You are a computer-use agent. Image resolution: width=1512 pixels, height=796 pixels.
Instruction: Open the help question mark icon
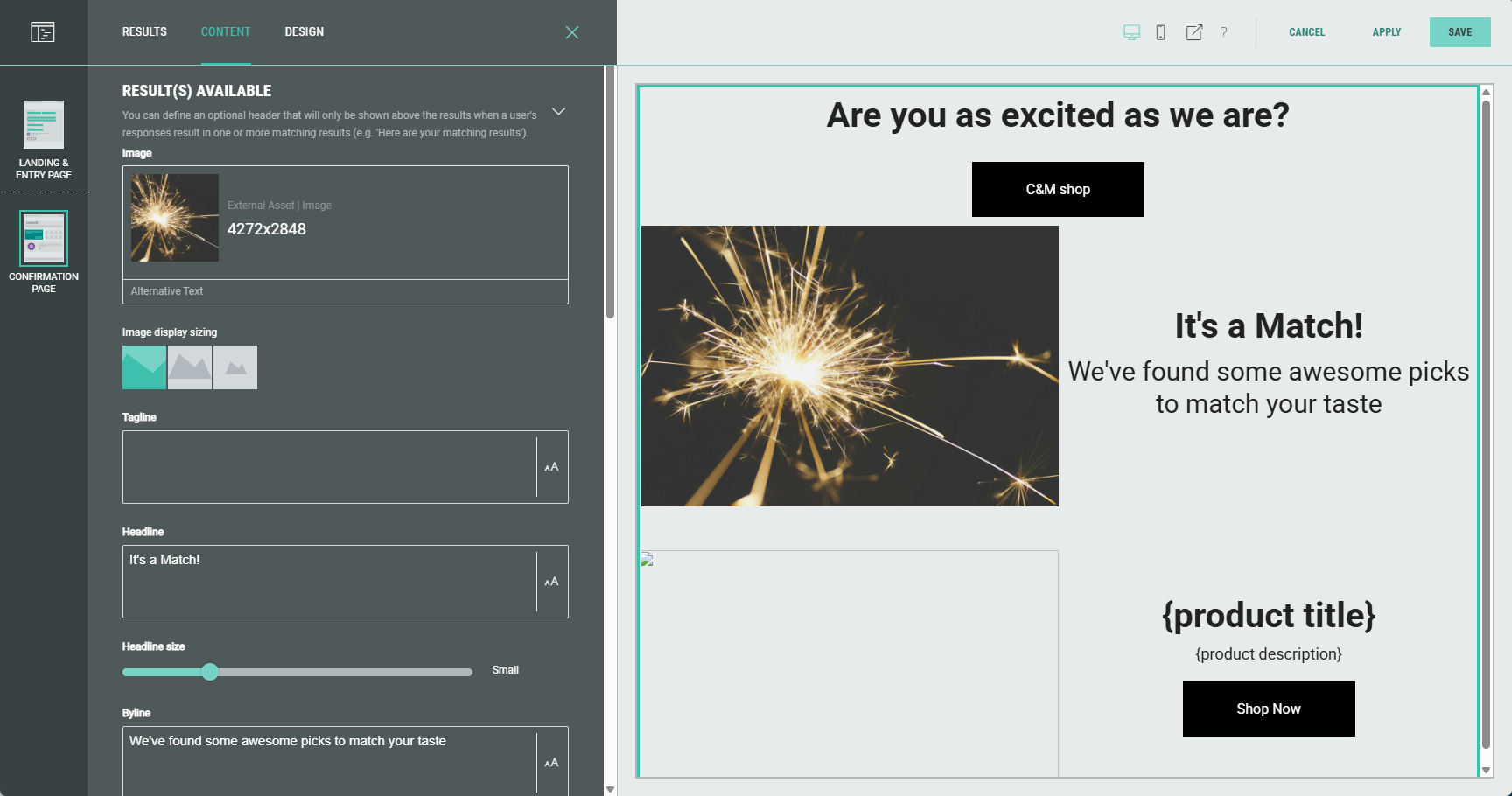coord(1223,32)
